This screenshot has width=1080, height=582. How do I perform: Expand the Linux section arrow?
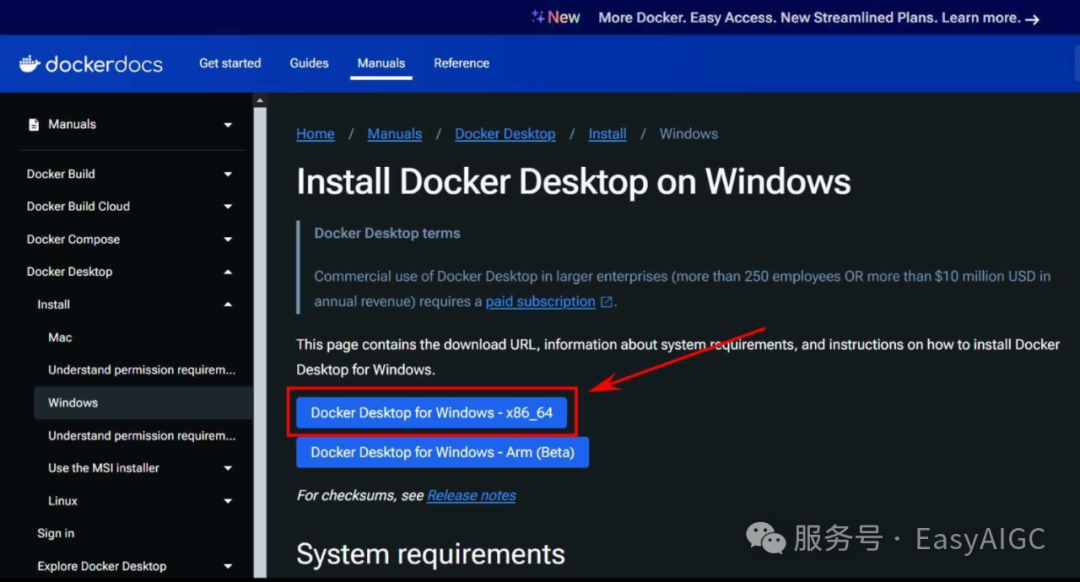228,501
